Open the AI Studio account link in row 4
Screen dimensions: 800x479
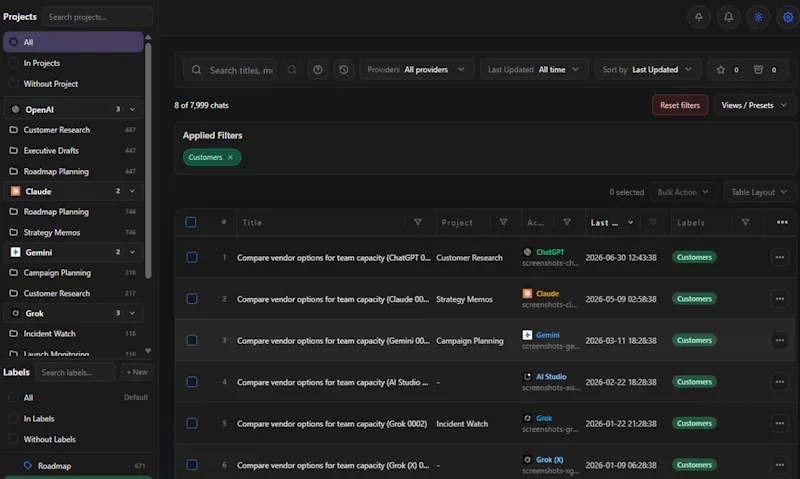click(551, 376)
